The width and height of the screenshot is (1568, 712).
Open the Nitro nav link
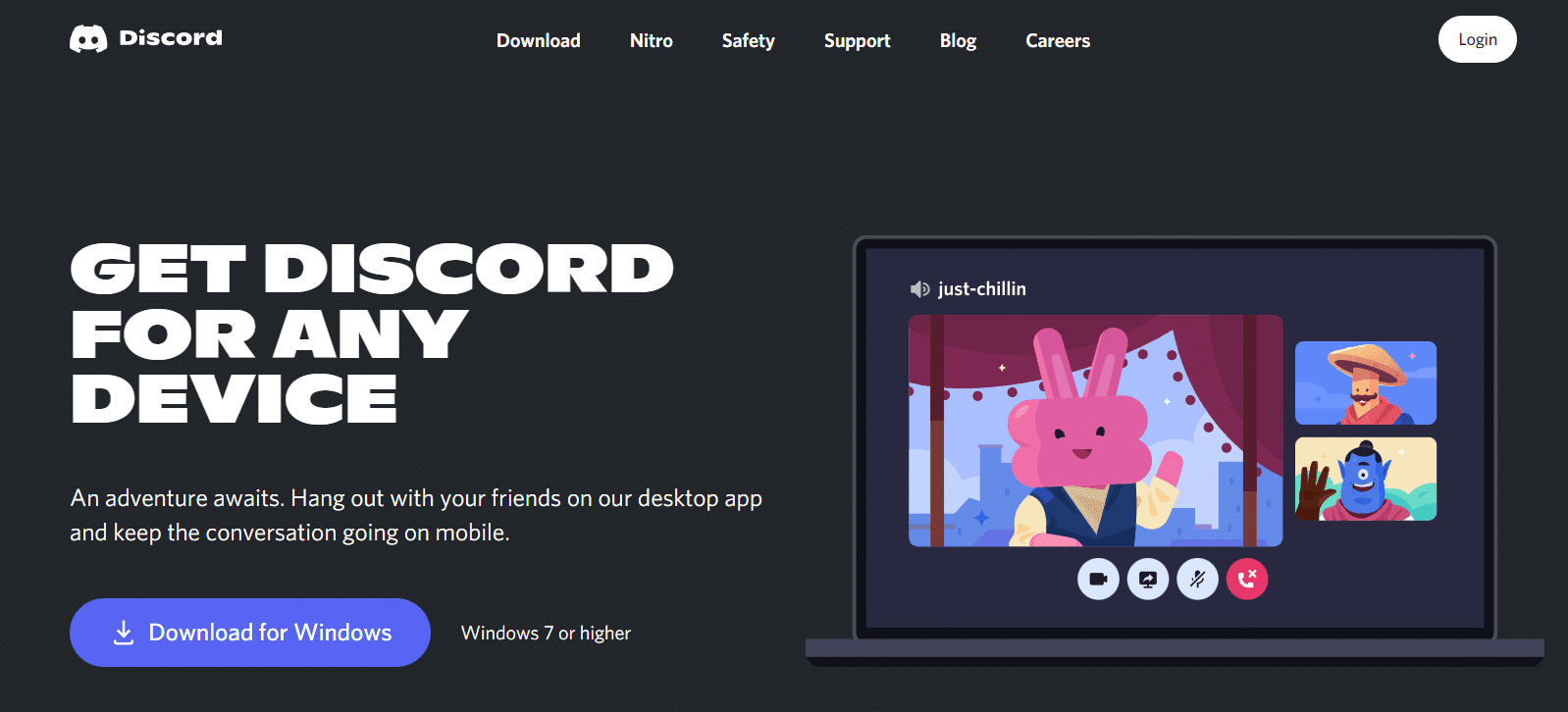651,40
